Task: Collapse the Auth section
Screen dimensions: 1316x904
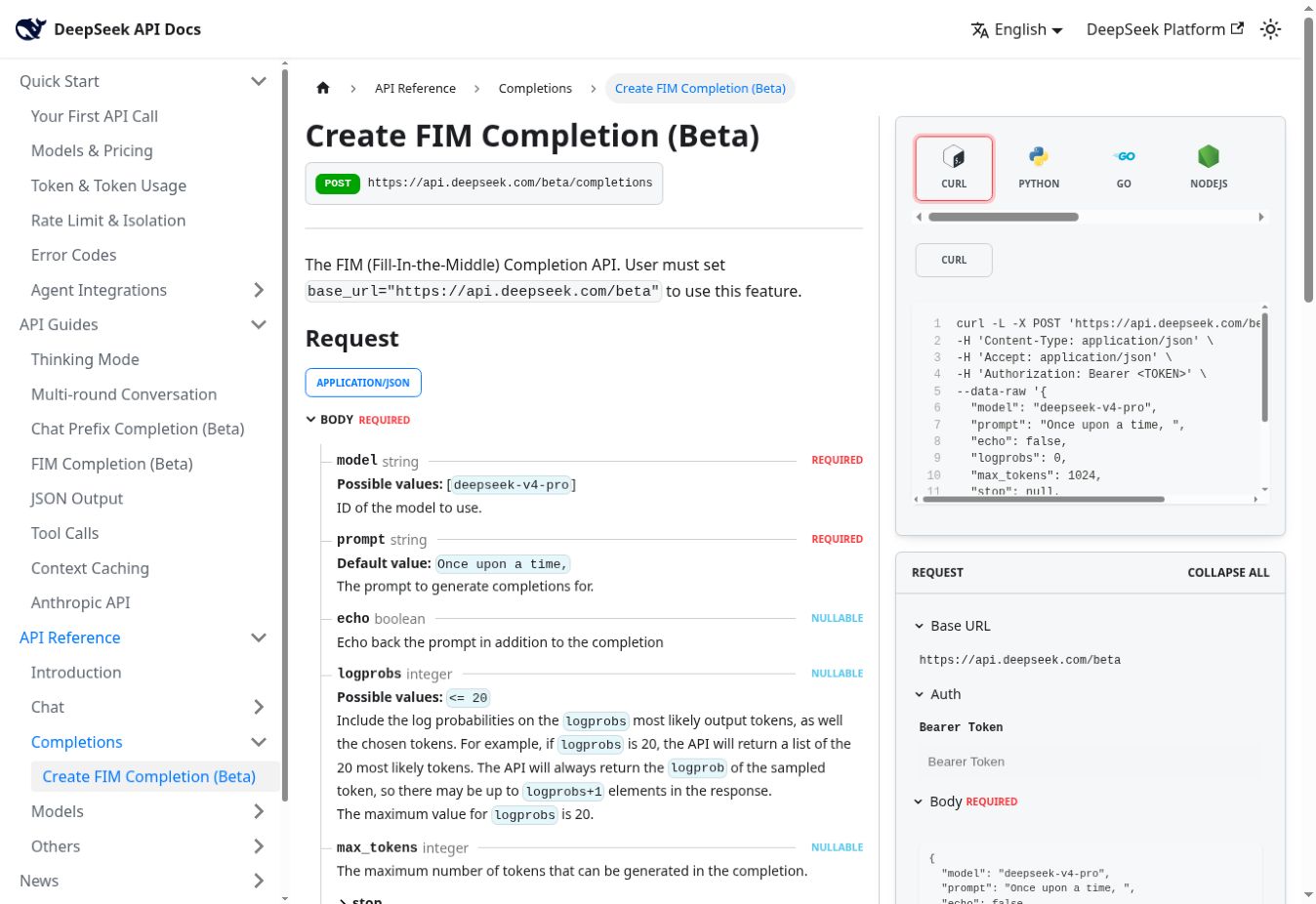Action: (x=937, y=694)
